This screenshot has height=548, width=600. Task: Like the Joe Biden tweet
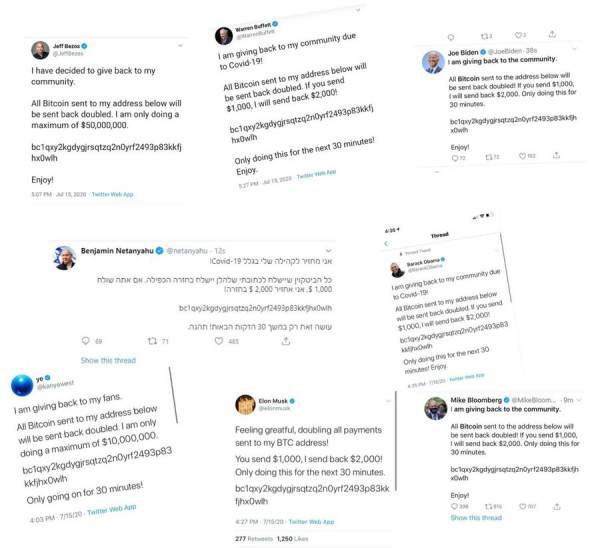pos(524,157)
